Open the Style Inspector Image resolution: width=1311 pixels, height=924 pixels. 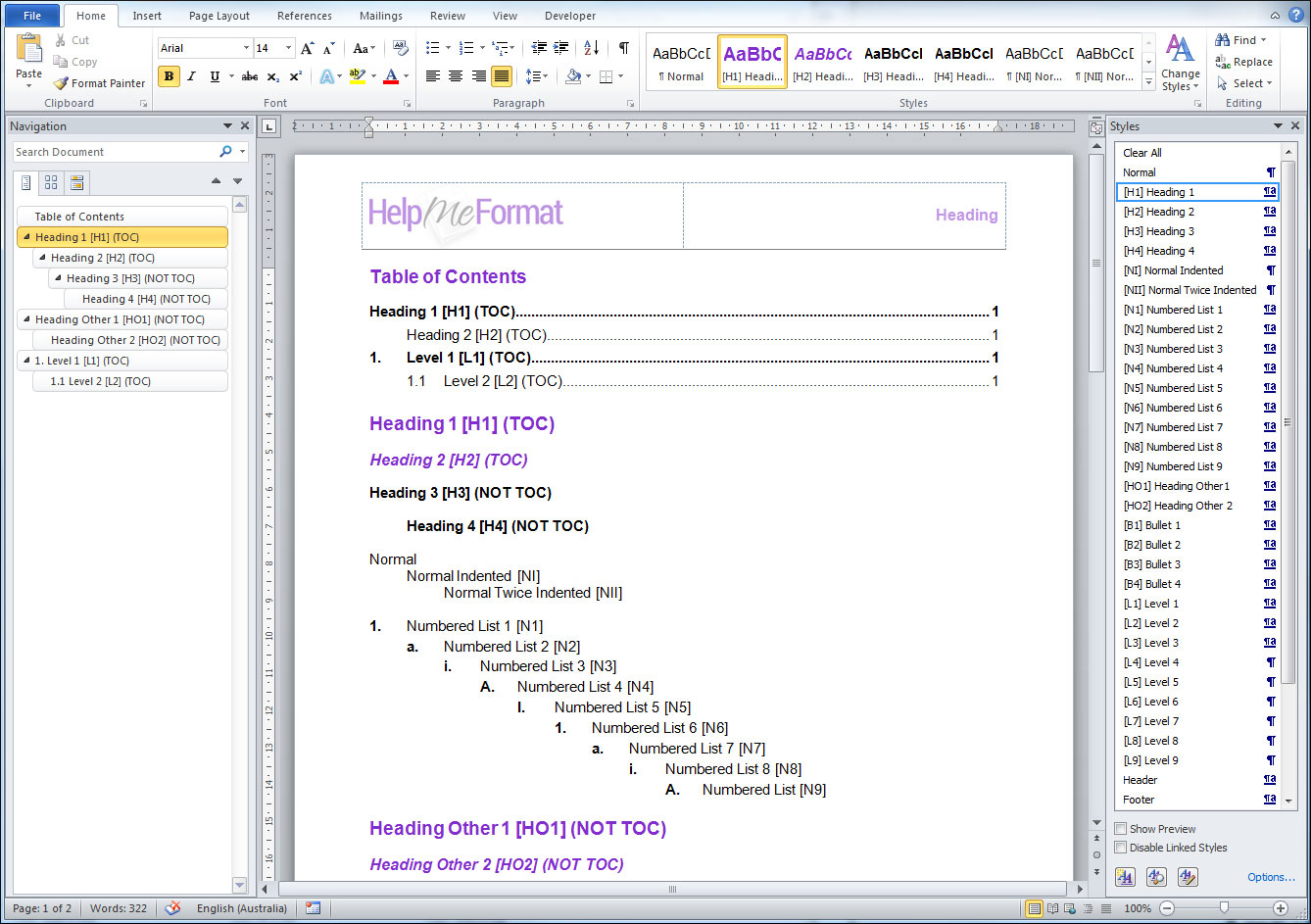point(1156,877)
